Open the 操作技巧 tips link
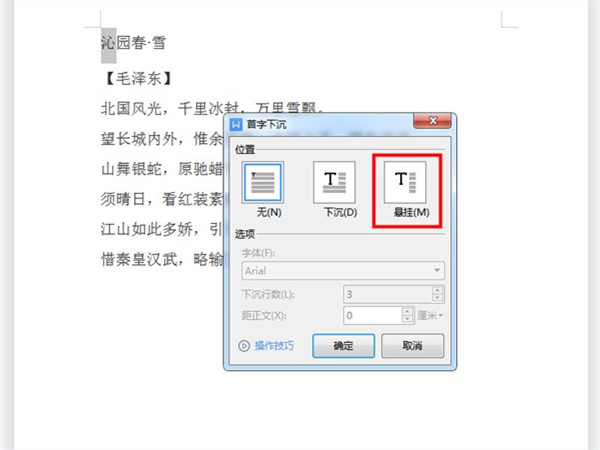Image resolution: width=600 pixels, height=450 pixels. click(274, 346)
